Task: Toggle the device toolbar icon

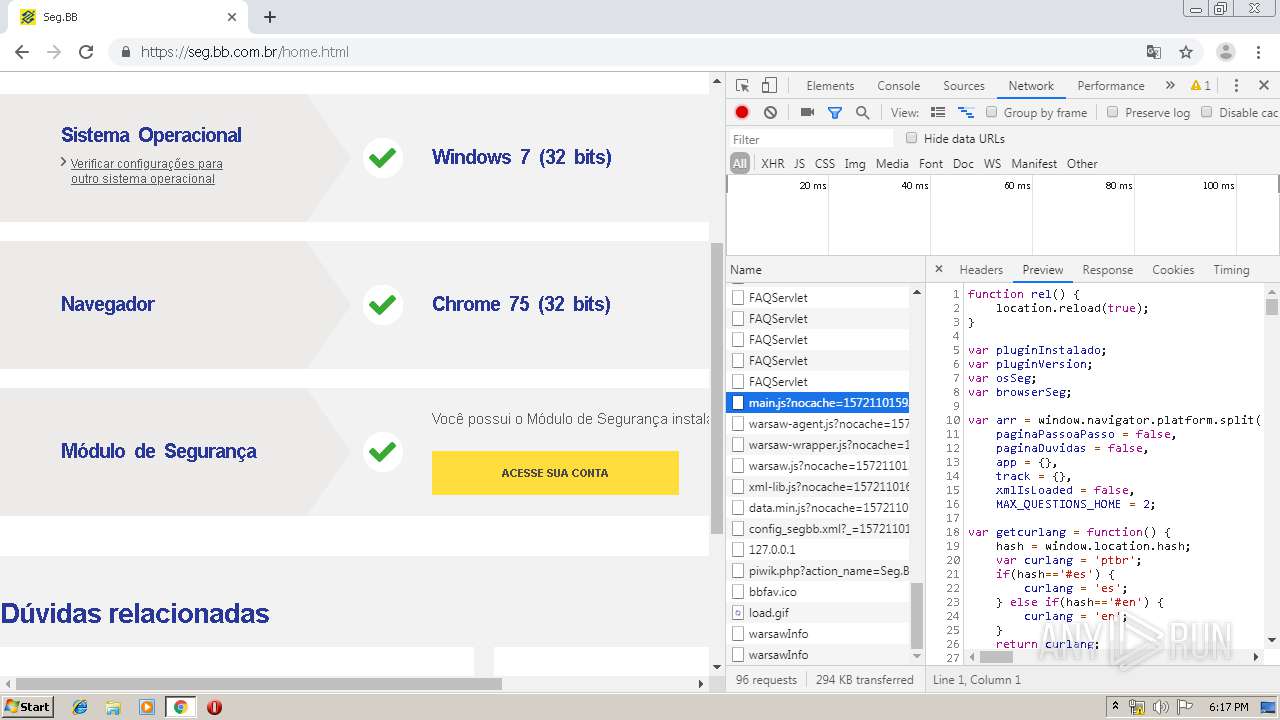Action: (769, 86)
